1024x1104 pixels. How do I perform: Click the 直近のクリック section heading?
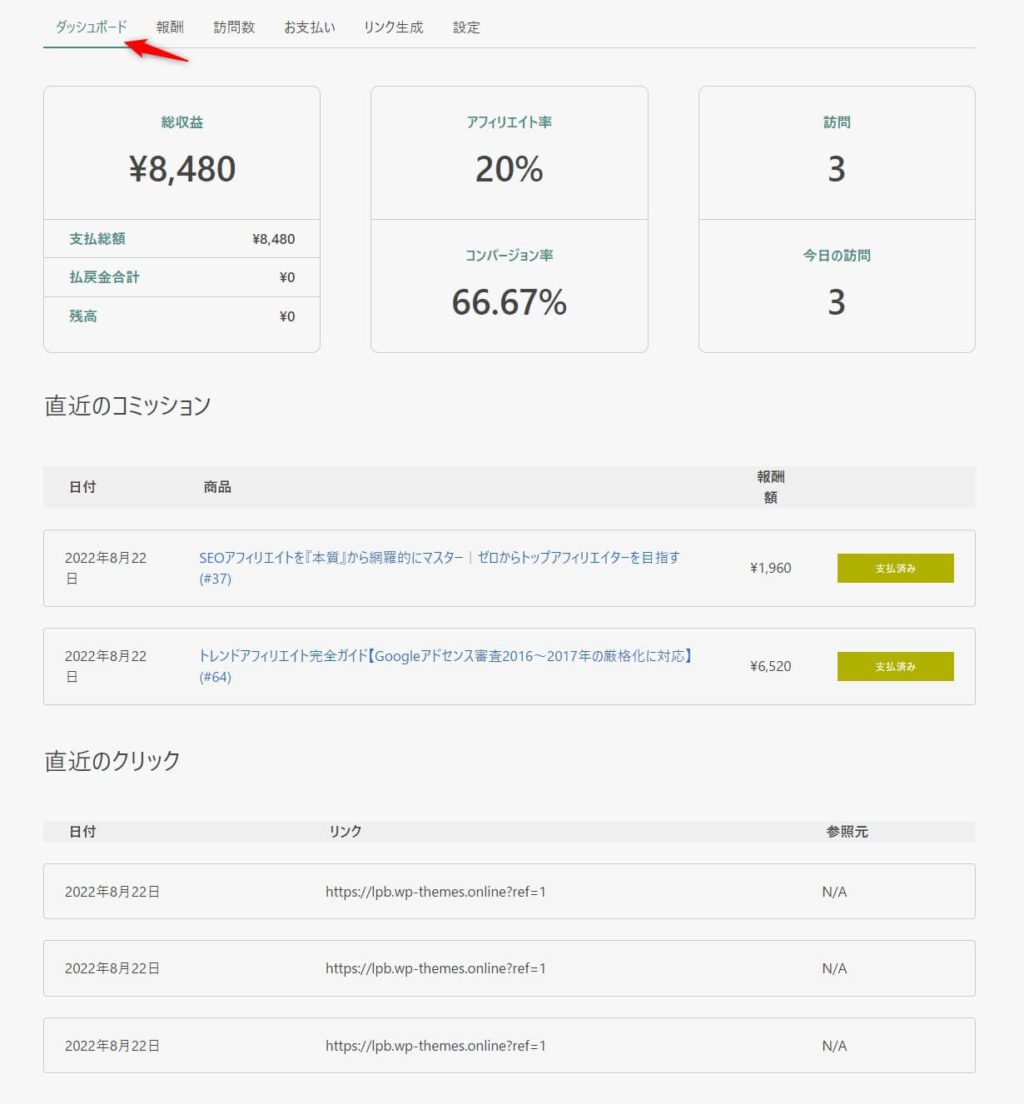113,760
